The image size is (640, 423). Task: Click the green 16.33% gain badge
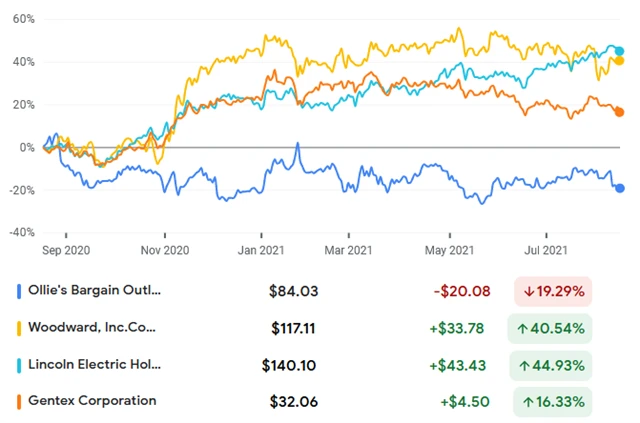point(555,401)
